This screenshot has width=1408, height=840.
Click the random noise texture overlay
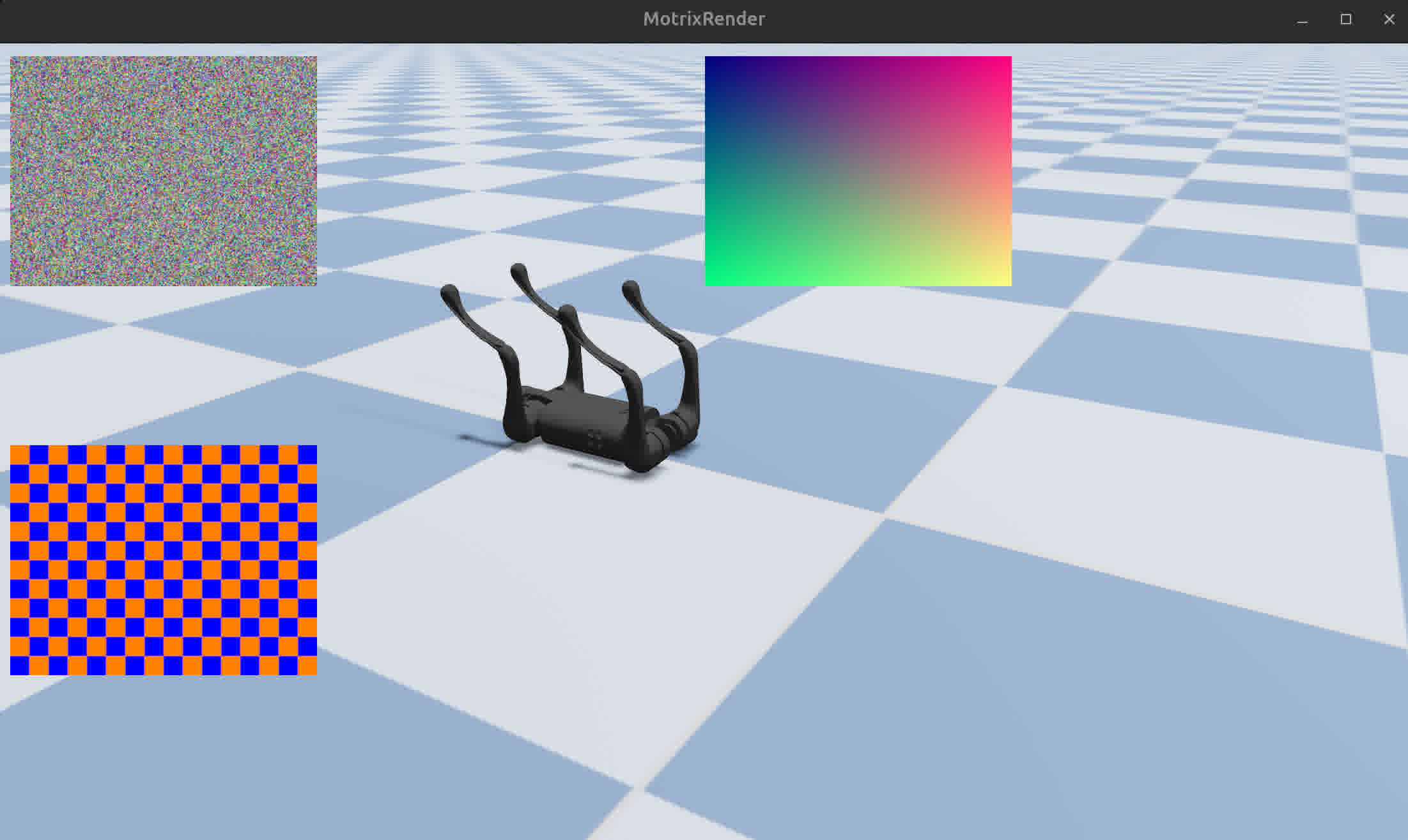pos(163,171)
